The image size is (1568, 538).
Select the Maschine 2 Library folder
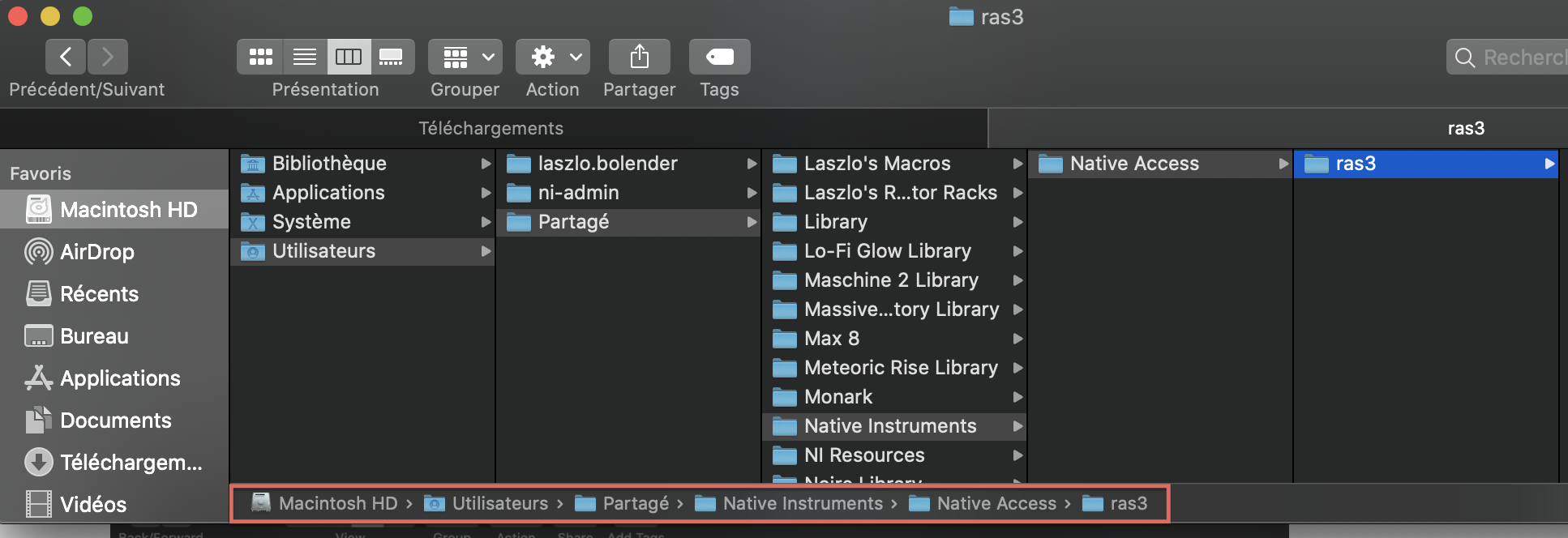click(894, 280)
